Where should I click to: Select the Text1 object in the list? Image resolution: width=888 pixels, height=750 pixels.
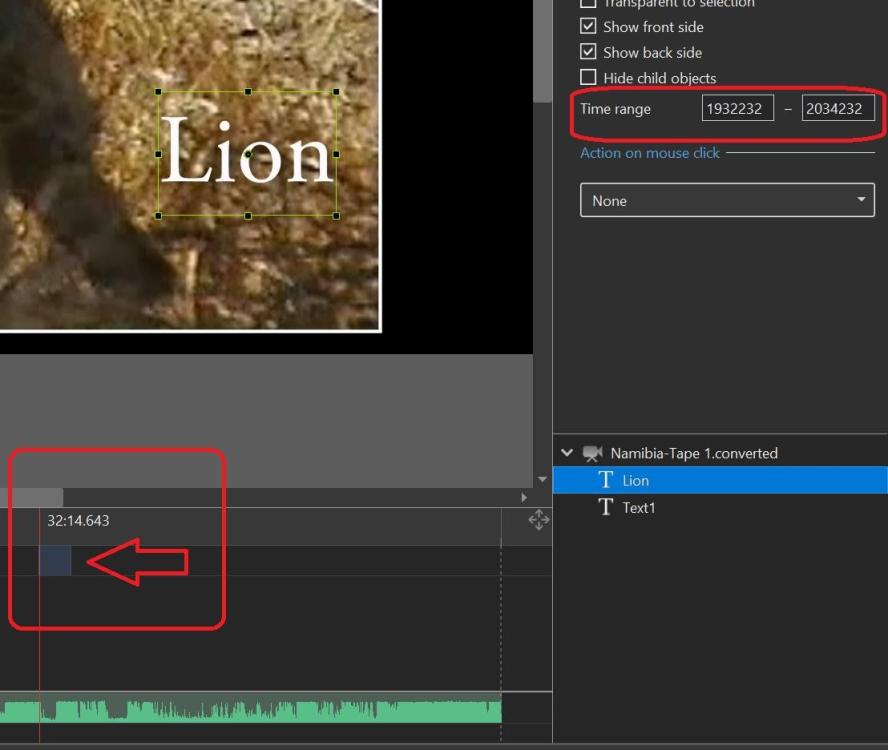(x=638, y=507)
